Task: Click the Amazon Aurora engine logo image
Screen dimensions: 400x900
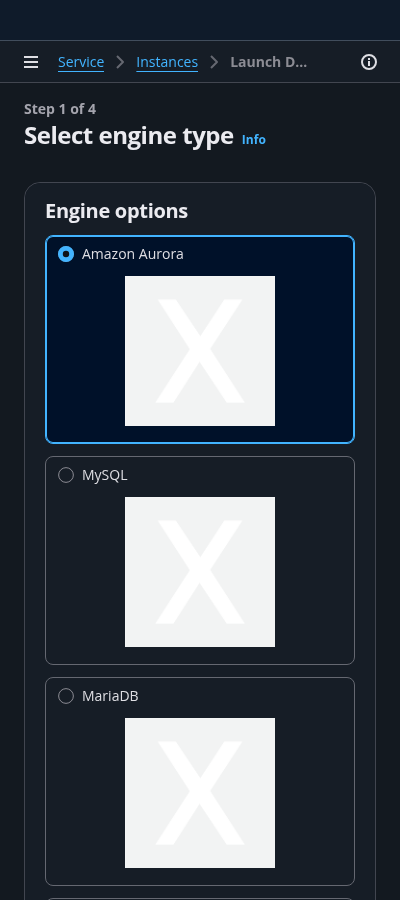Action: 200,351
